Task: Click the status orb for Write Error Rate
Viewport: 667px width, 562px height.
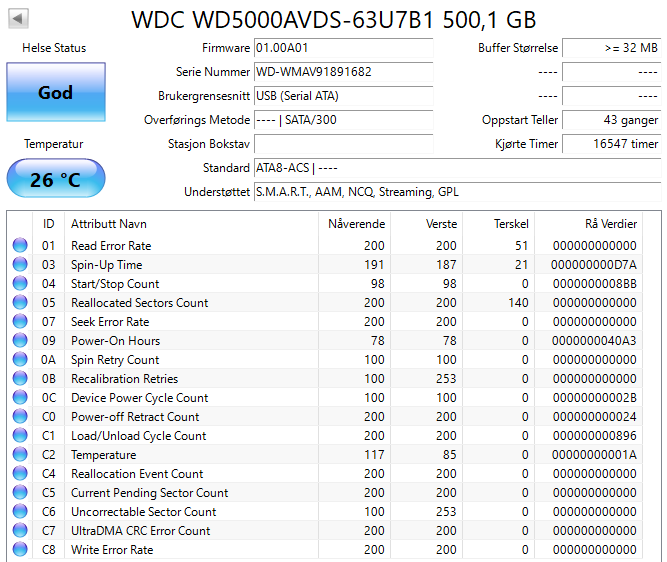Action: point(20,550)
